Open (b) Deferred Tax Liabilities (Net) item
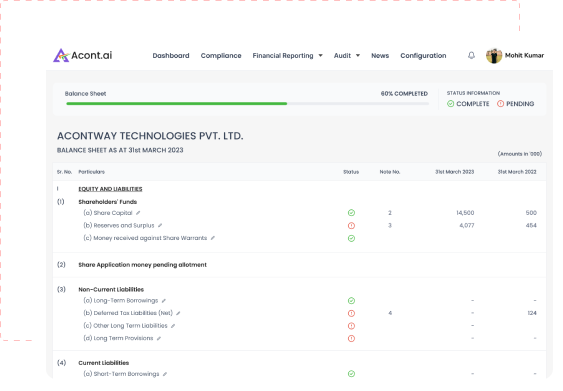Viewport: 563px width, 391px height. coord(128,313)
